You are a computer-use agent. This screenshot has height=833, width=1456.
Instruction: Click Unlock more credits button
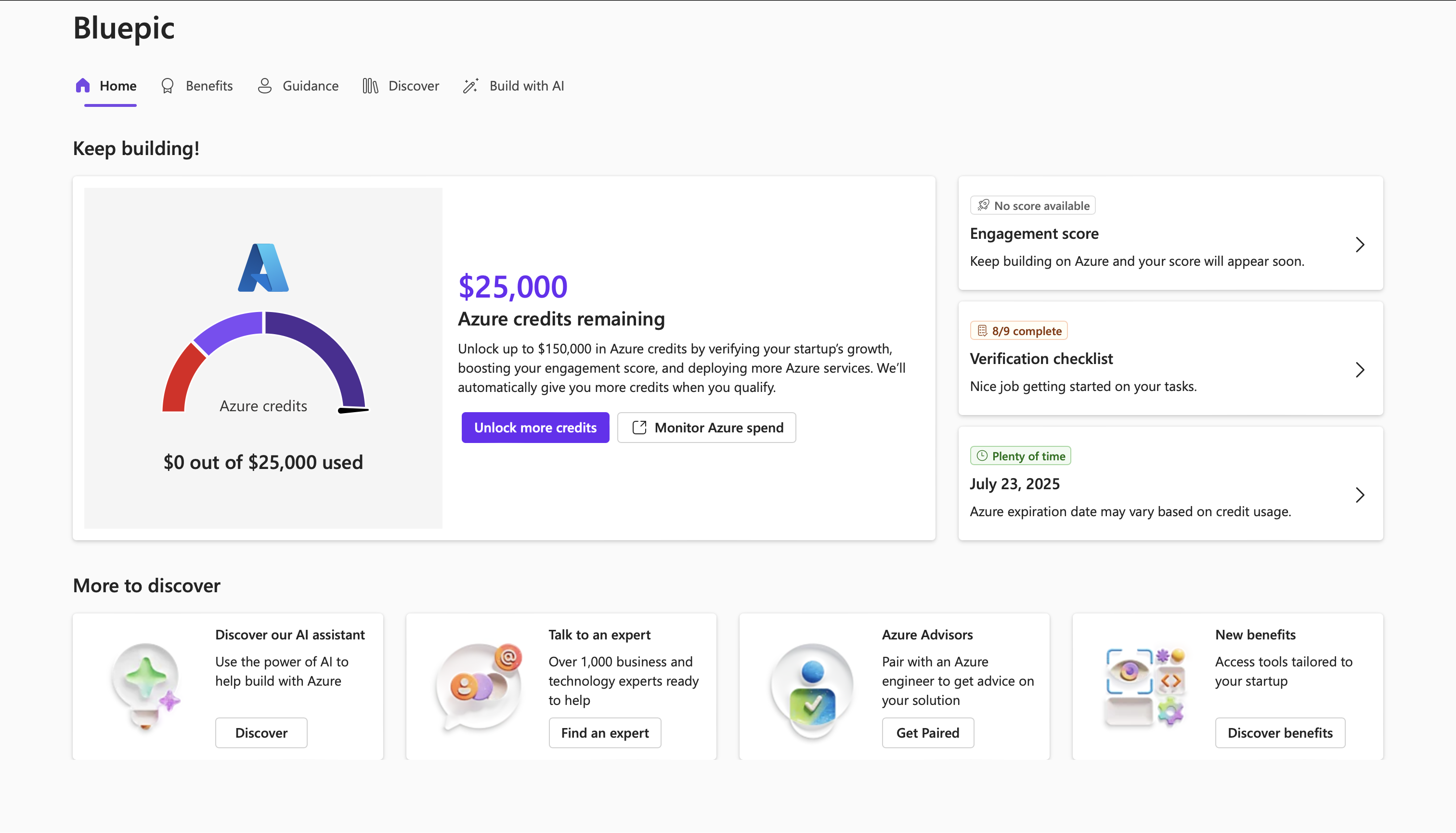point(535,428)
